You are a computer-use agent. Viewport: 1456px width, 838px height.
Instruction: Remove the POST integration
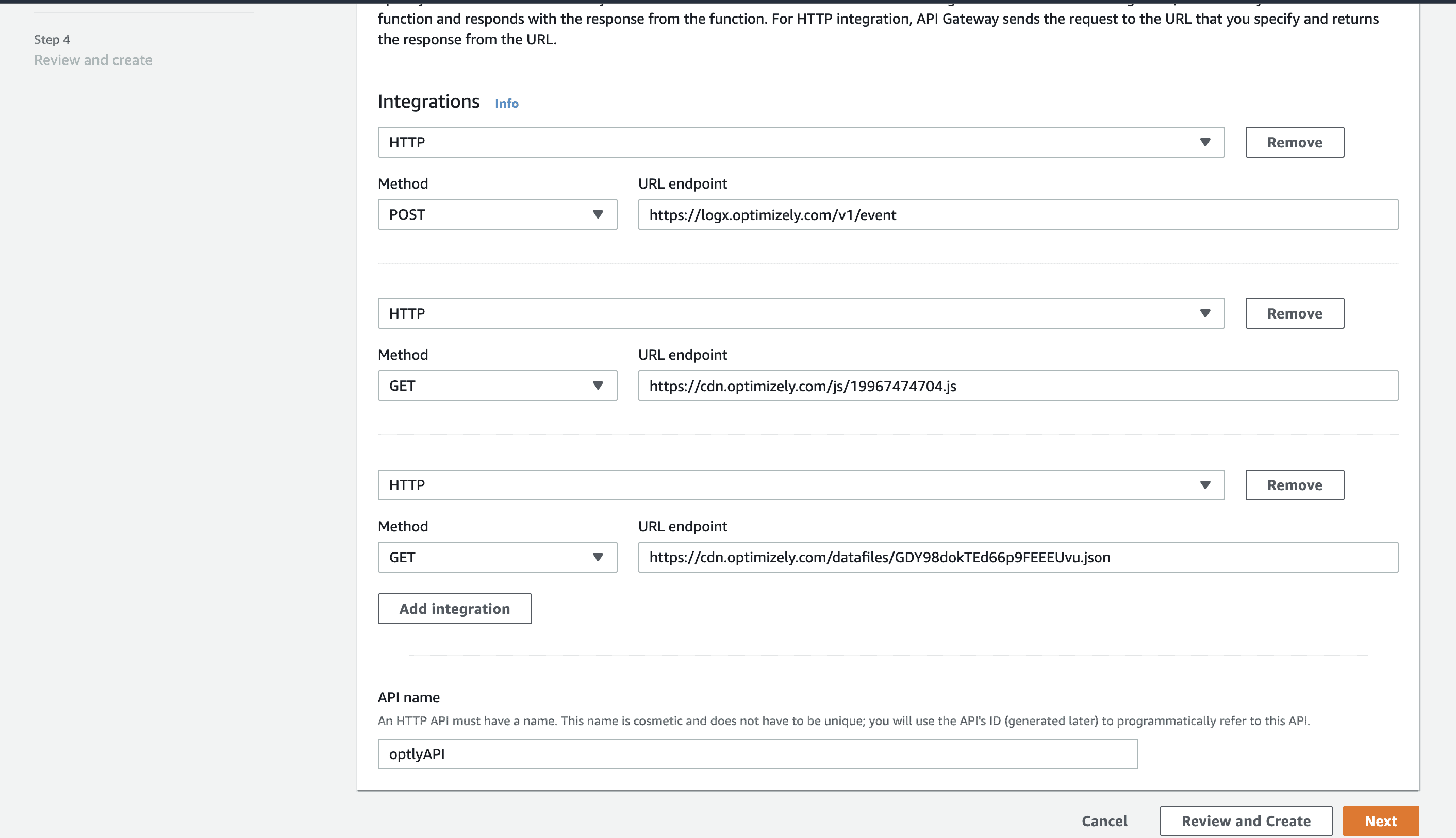coord(1294,142)
